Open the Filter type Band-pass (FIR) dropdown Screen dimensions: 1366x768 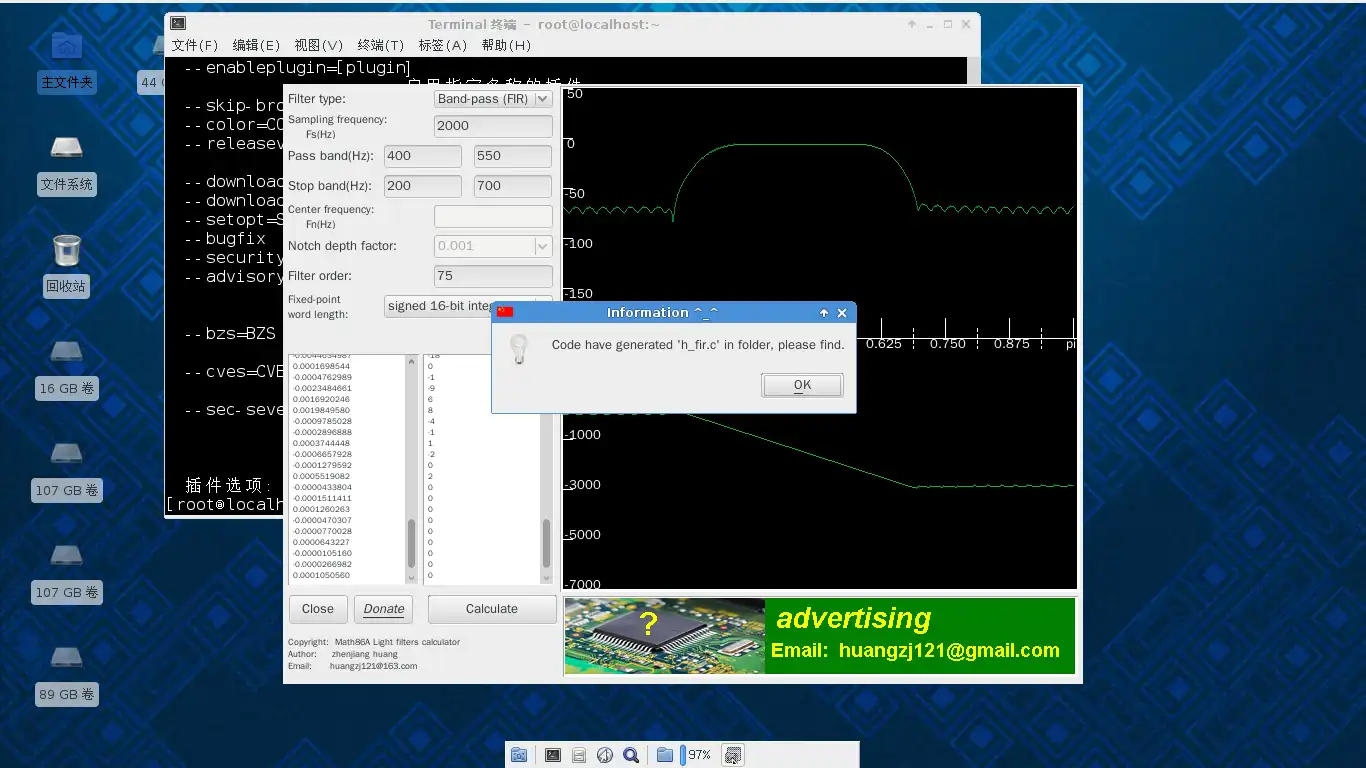[x=493, y=99]
